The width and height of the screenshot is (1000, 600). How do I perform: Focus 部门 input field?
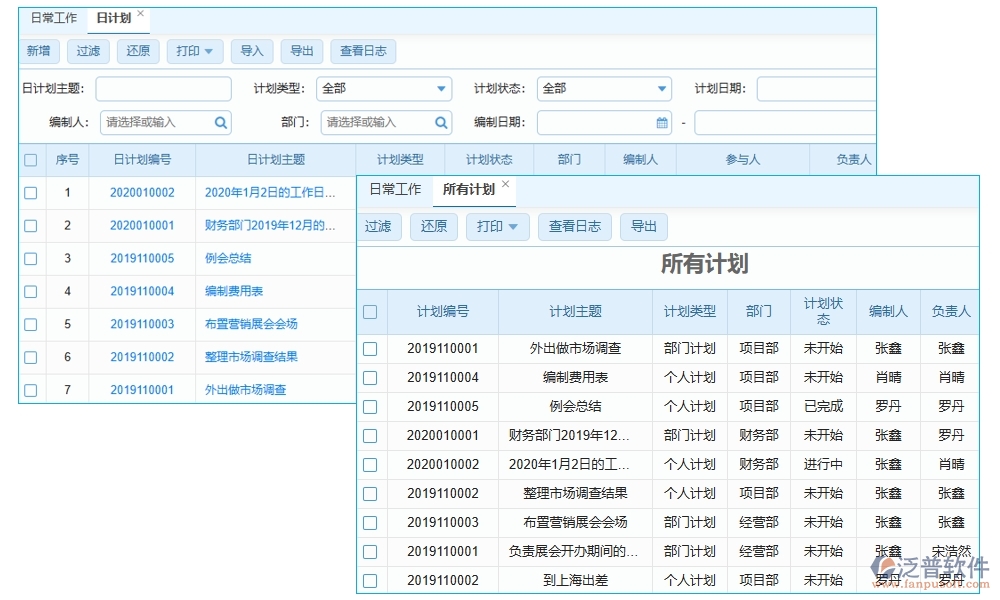pyautogui.click(x=386, y=122)
